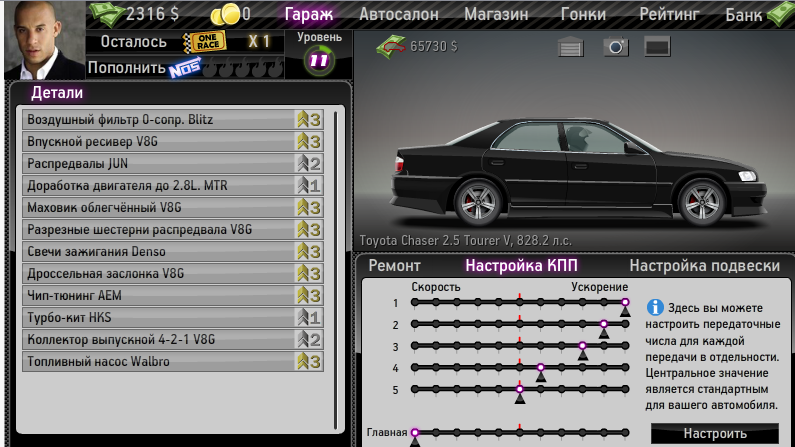
Task: Open the Магазин menu
Action: [x=496, y=14]
